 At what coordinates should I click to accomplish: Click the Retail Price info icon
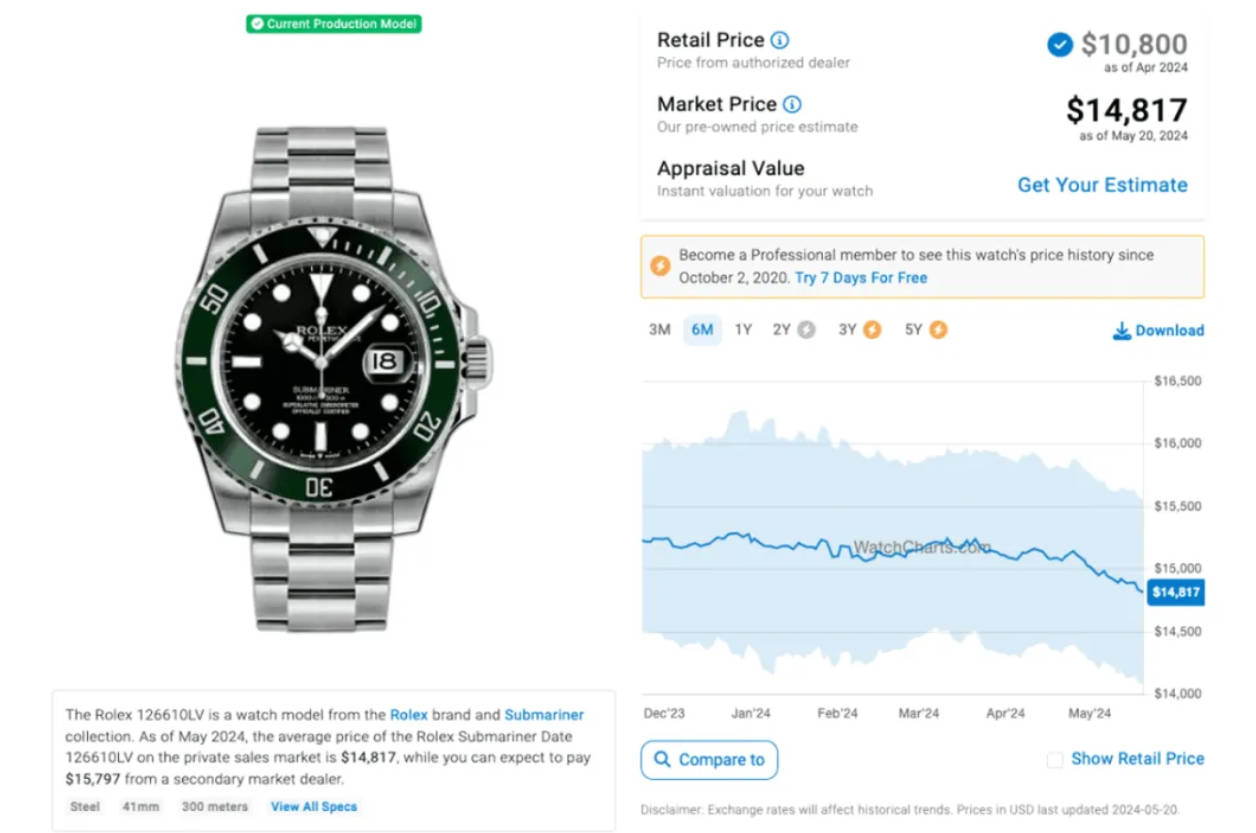coord(781,41)
